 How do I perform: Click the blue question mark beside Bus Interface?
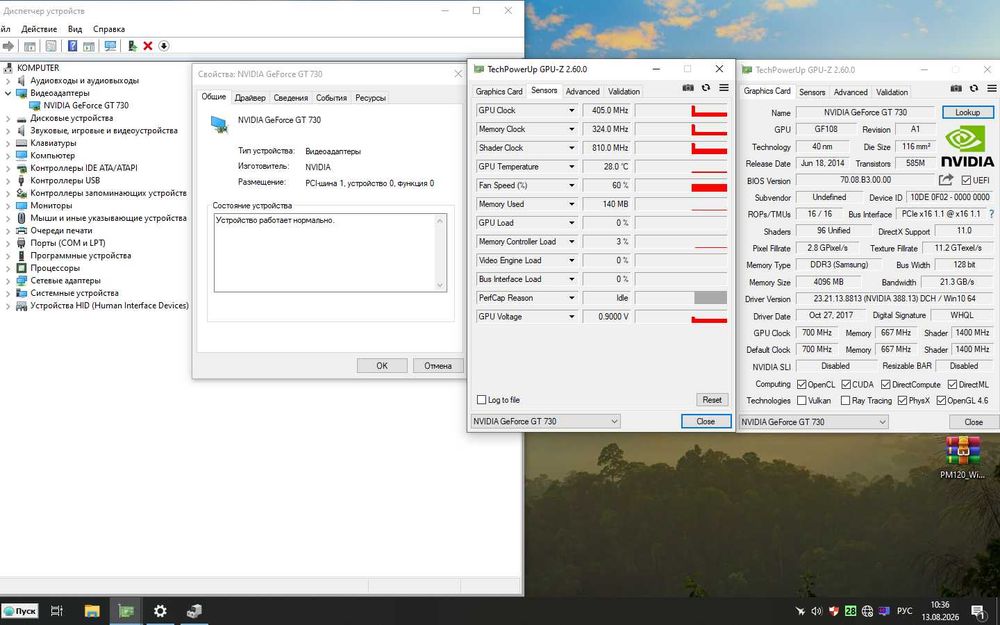click(992, 214)
